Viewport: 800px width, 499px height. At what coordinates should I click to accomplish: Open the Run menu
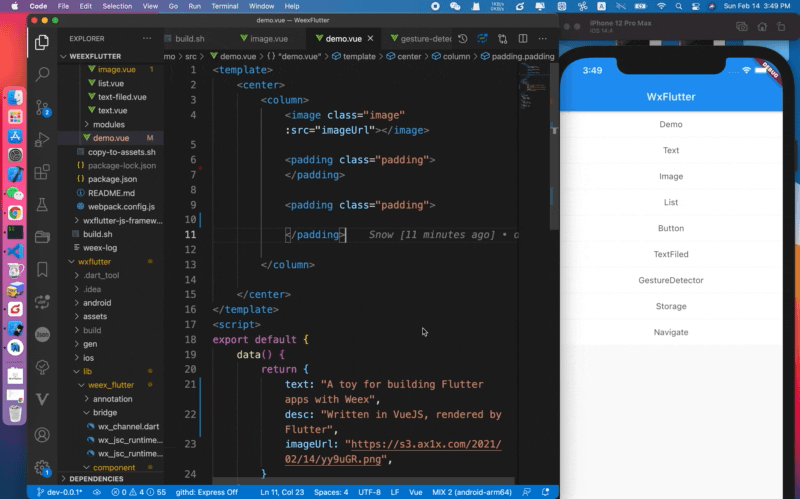(194, 6)
